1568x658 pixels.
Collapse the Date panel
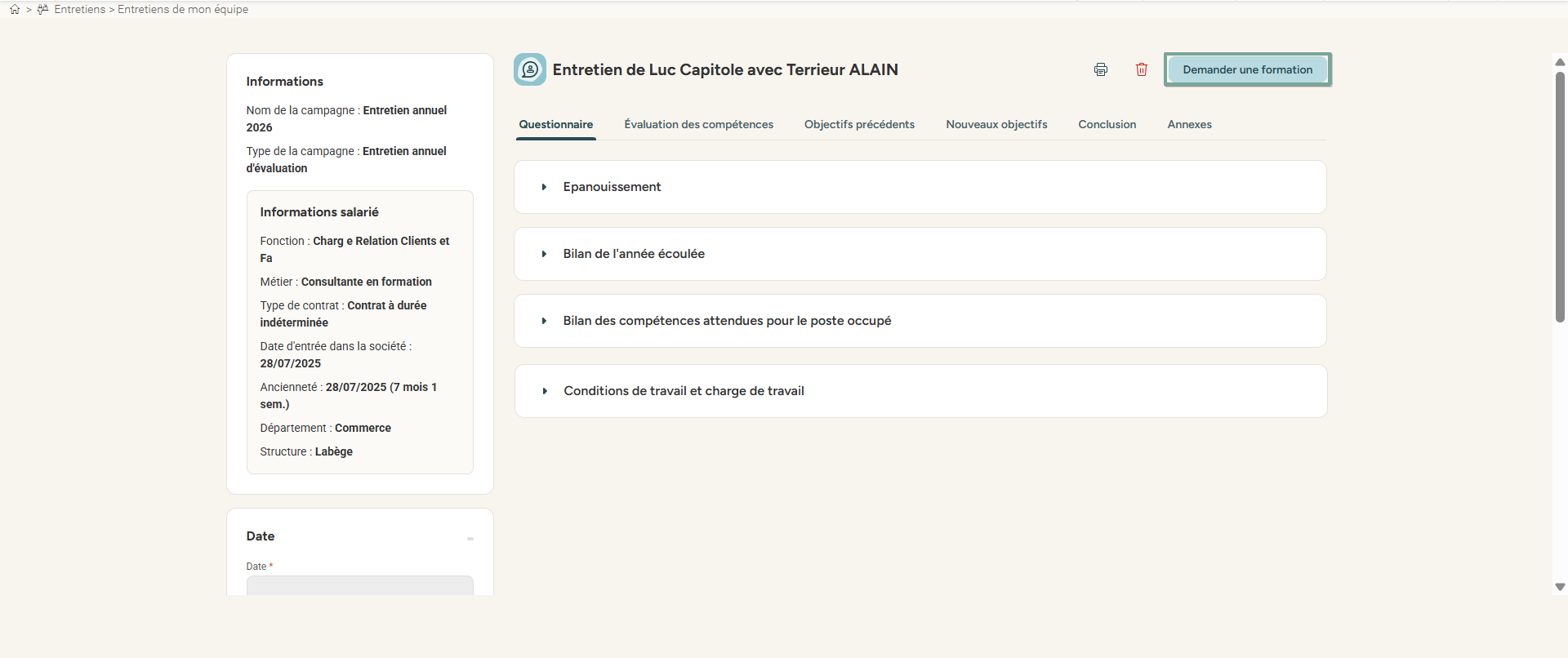pos(470,539)
